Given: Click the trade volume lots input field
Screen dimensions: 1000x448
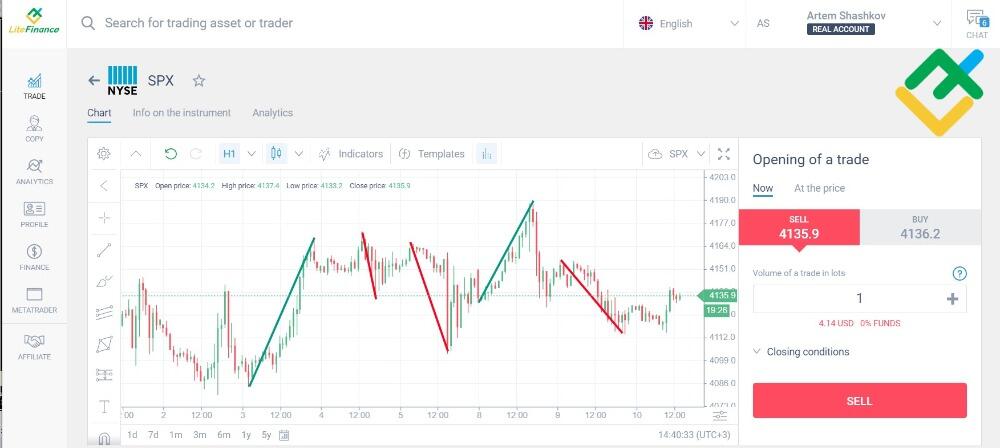Looking at the screenshot, I should pos(859,299).
